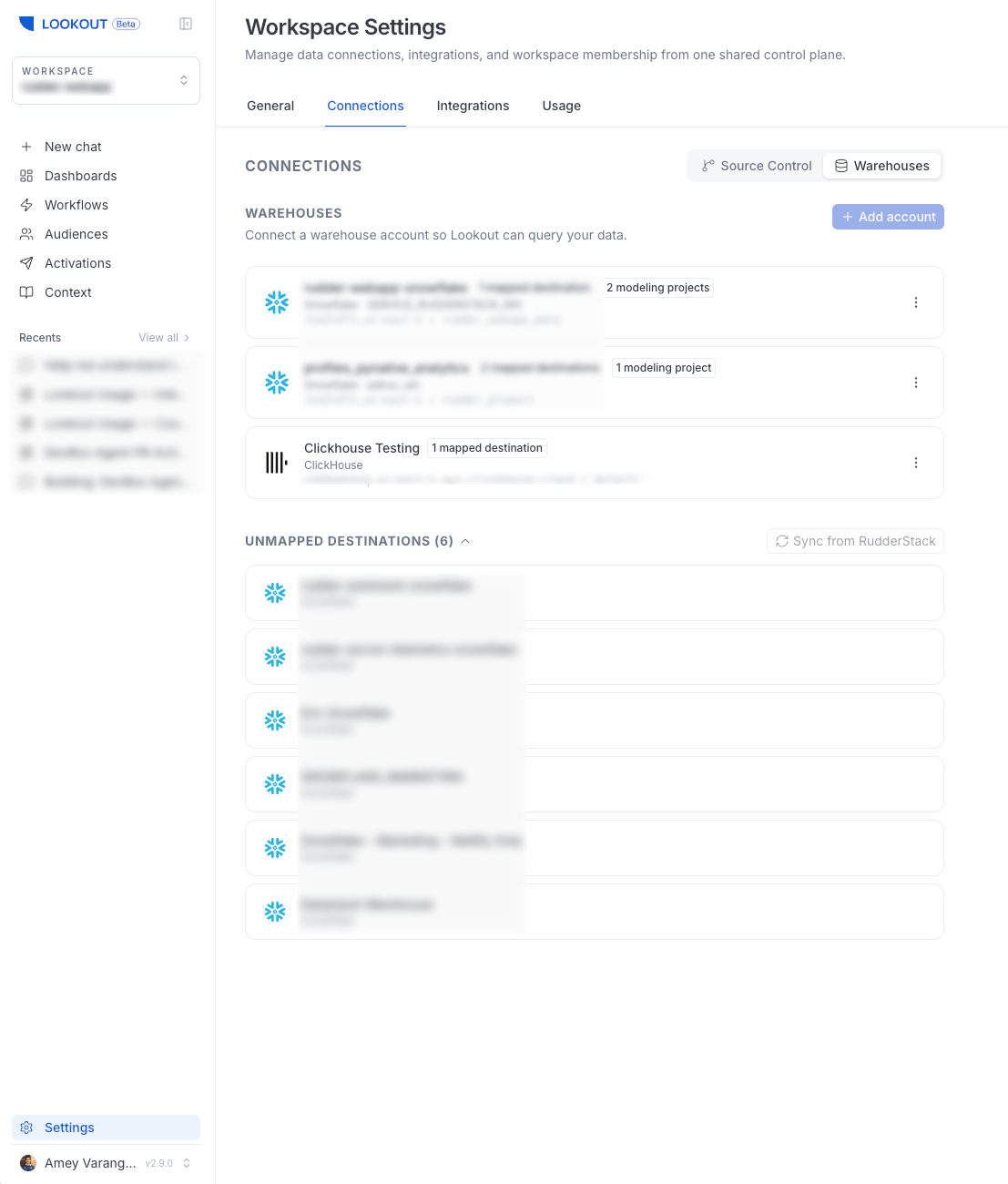Open Audiences via the people icon
This screenshot has width=1008, height=1184.
(x=26, y=234)
